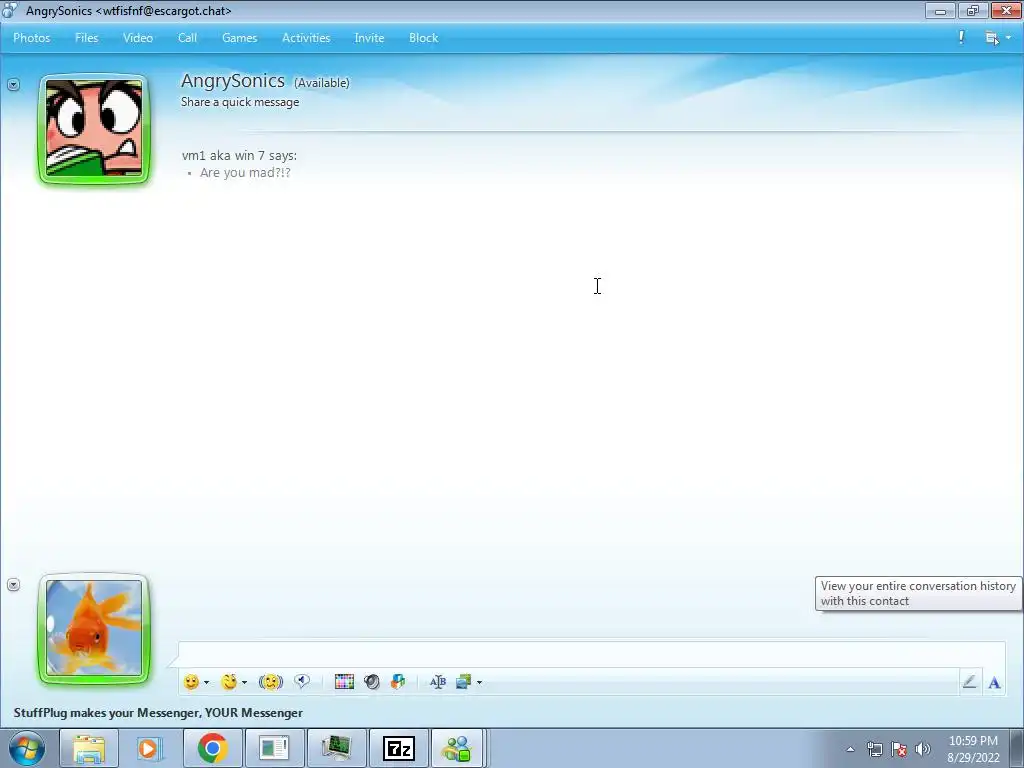Image resolution: width=1024 pixels, height=768 pixels.
Task: Open the colorful grid icon in chat toolbar
Action: pos(344,682)
